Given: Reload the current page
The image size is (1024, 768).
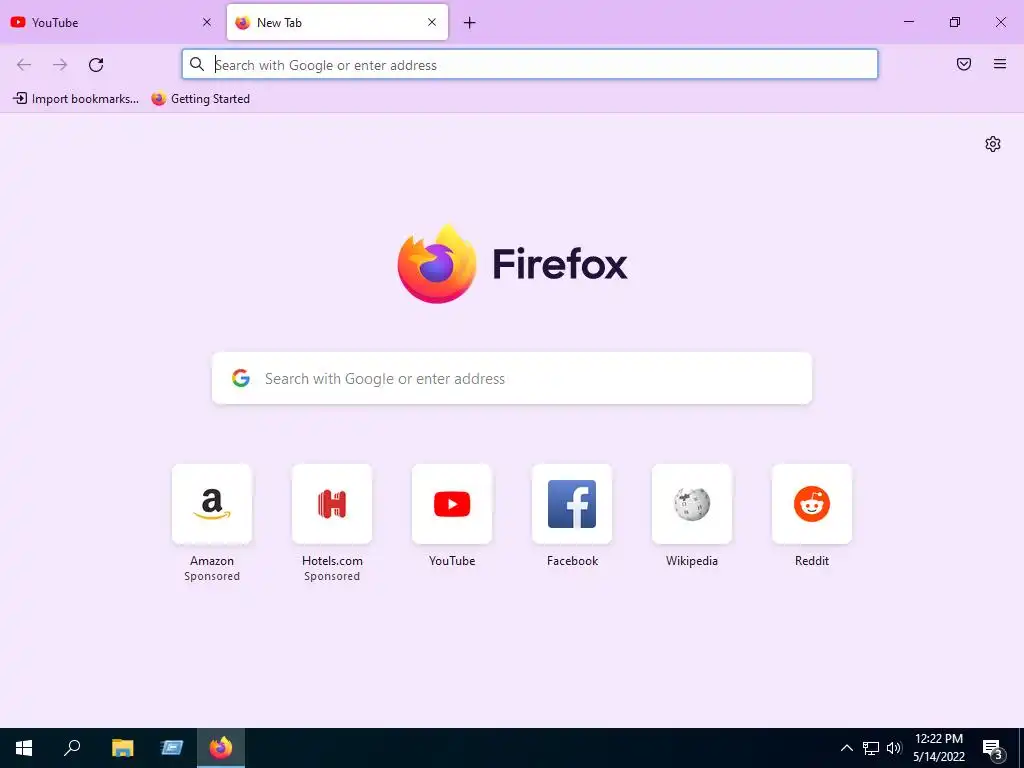Looking at the screenshot, I should coord(96,65).
